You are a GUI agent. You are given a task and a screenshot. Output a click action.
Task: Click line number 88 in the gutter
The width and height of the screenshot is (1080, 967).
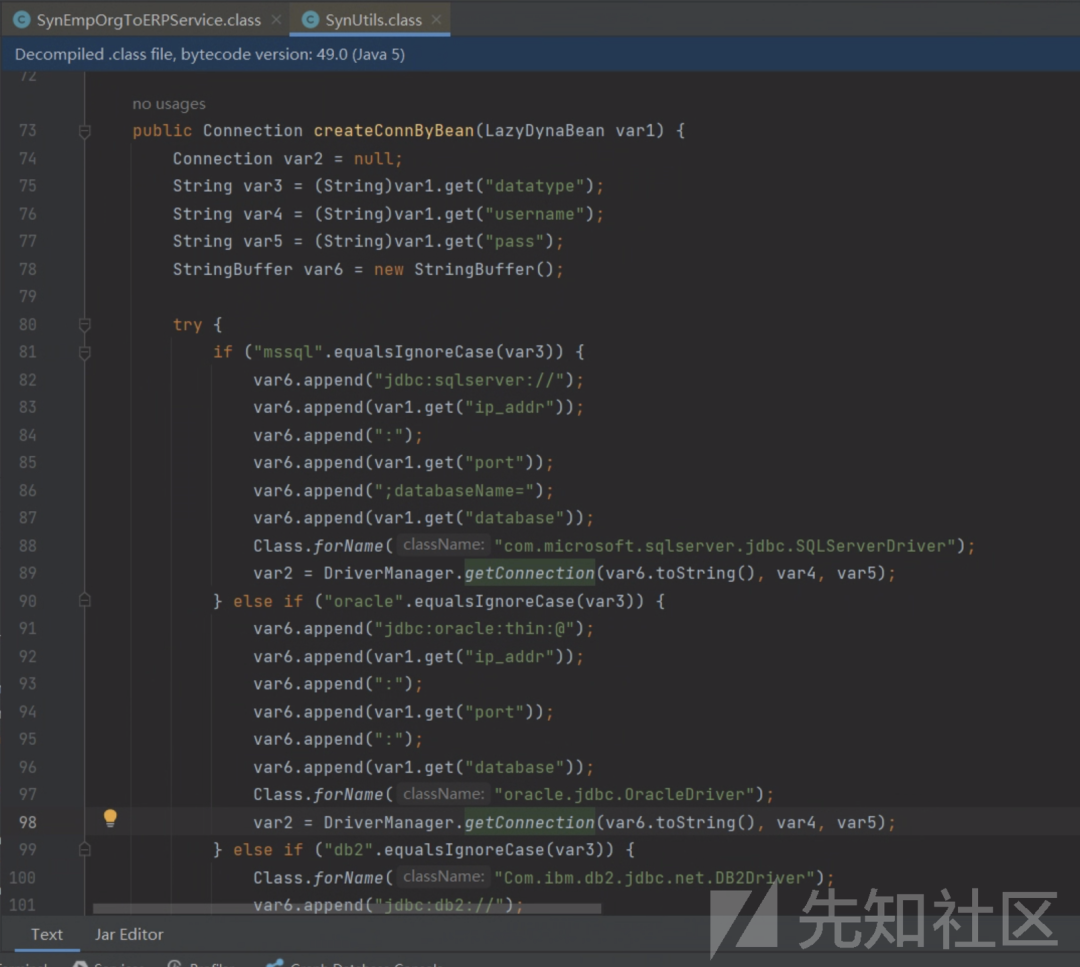(28, 546)
